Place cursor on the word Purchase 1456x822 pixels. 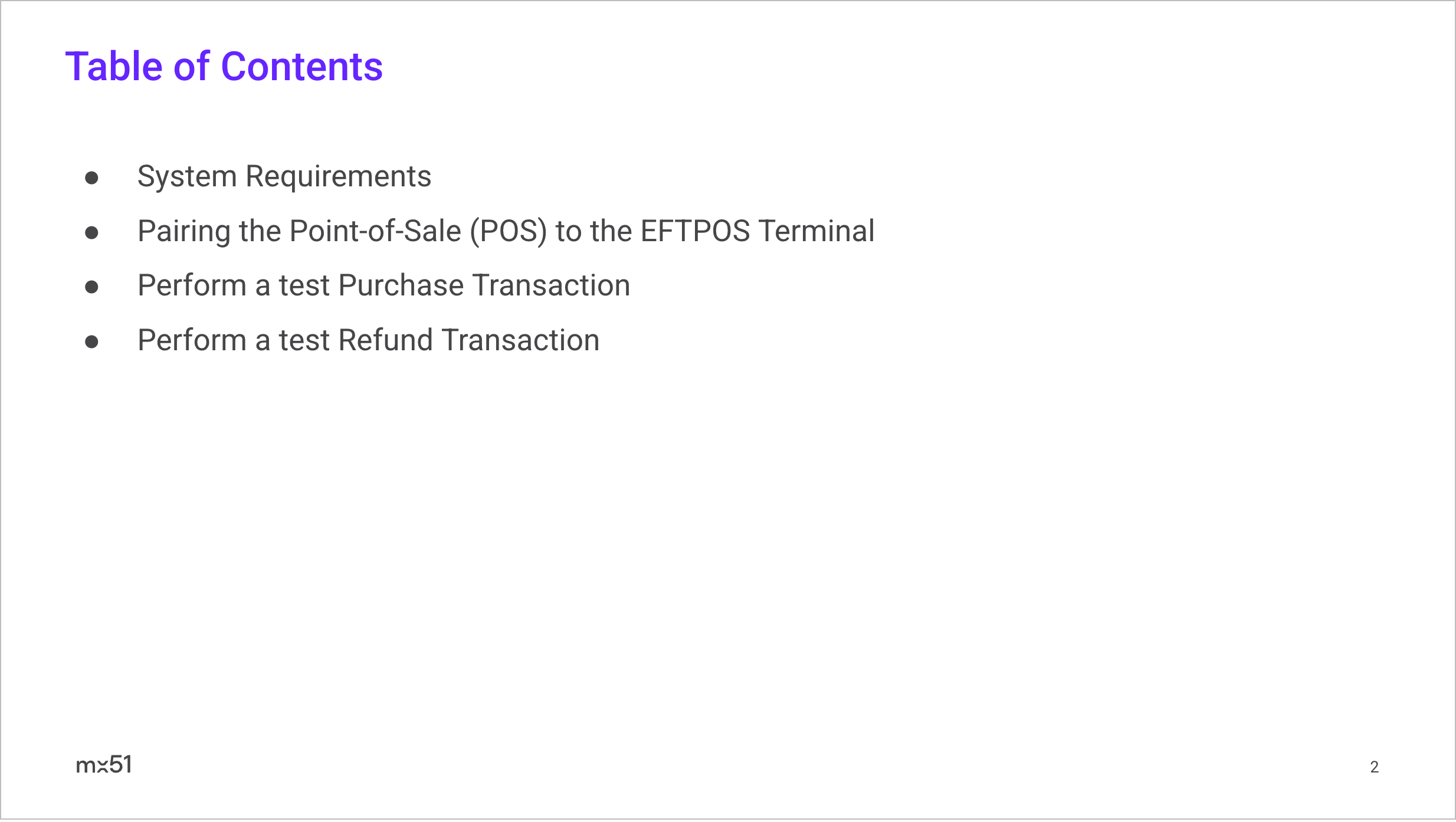(x=401, y=285)
